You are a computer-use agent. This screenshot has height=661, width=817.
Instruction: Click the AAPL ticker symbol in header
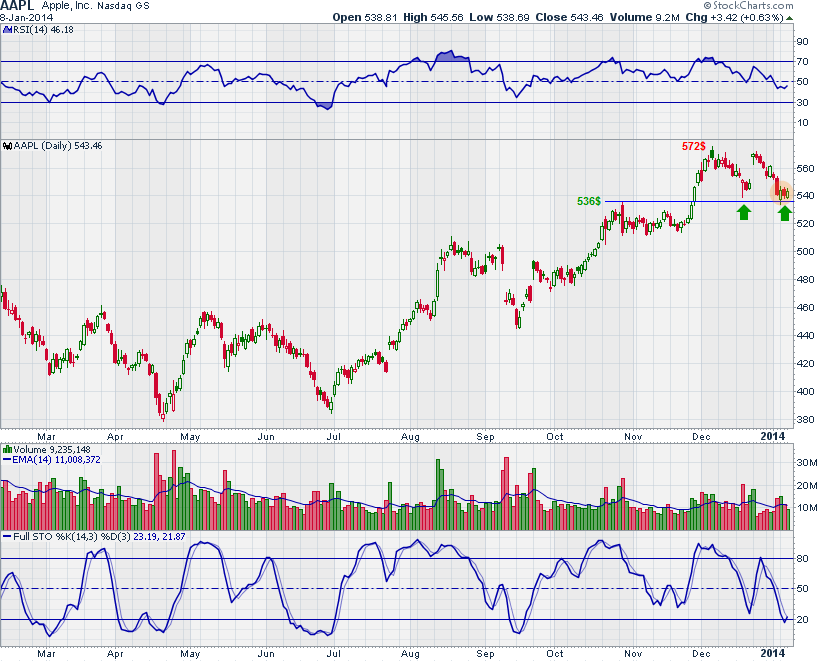pyautogui.click(x=17, y=6)
